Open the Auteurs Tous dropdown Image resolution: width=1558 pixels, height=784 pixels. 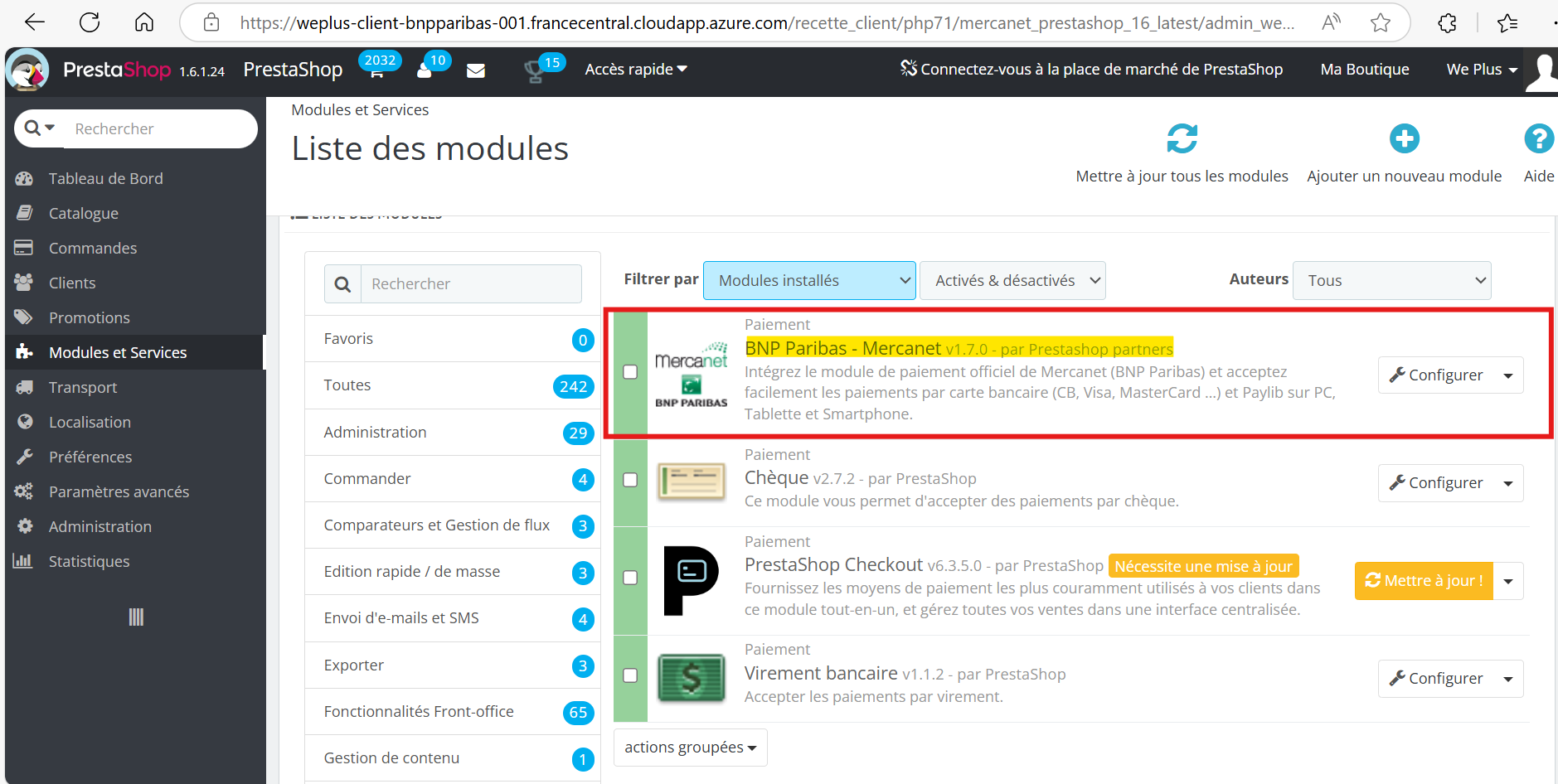click(1391, 280)
